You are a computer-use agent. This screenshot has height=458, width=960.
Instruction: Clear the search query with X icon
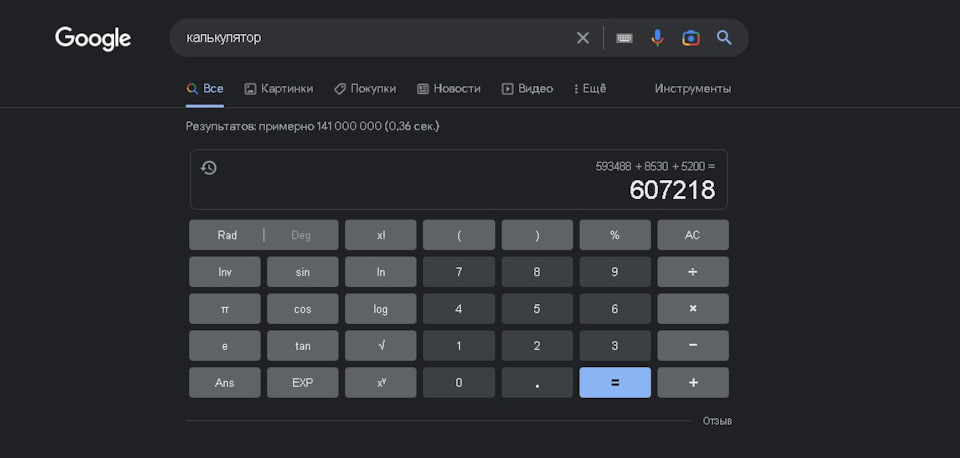click(583, 38)
